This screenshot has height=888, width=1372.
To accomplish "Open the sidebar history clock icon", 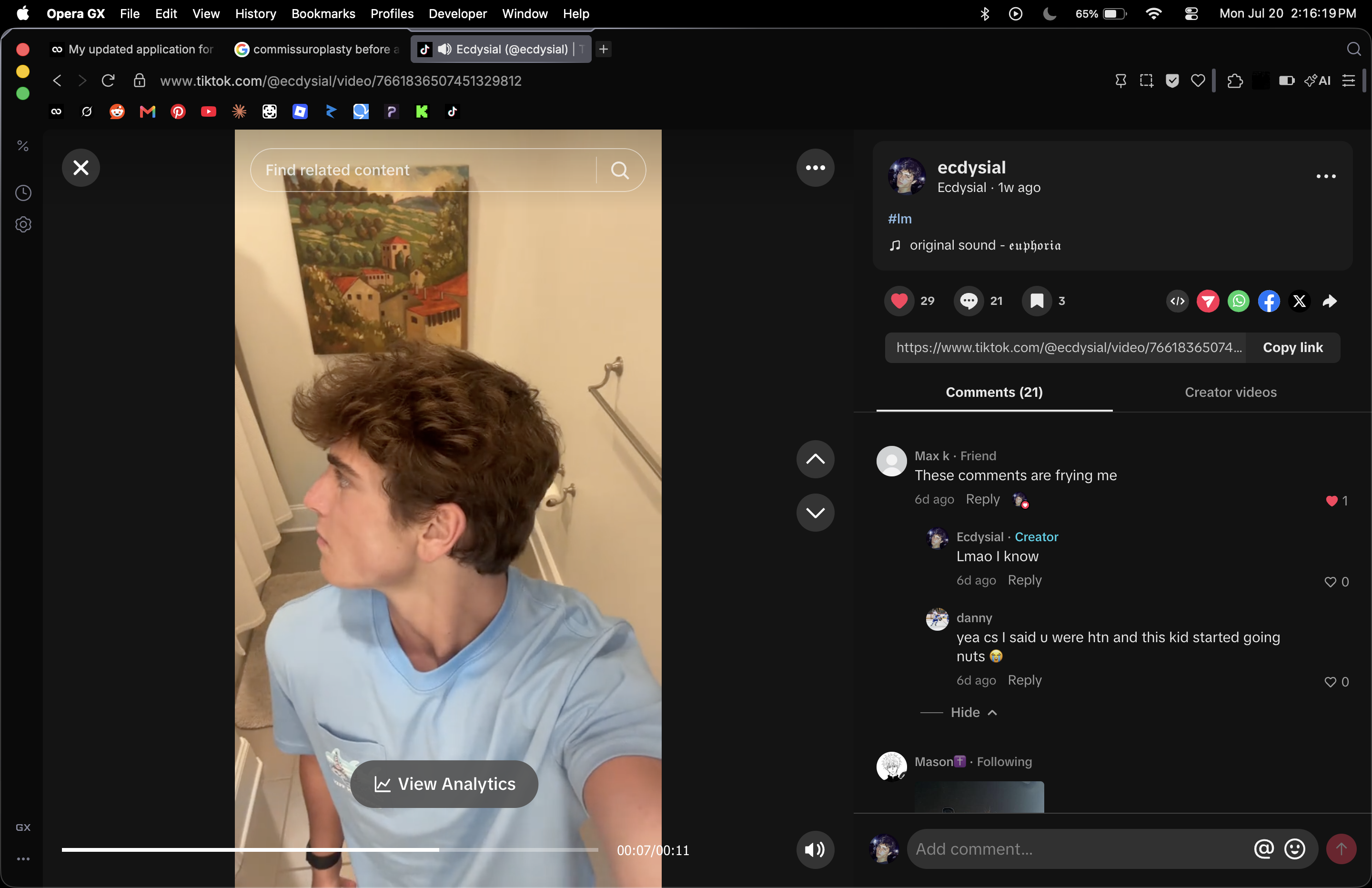I will tap(23, 192).
